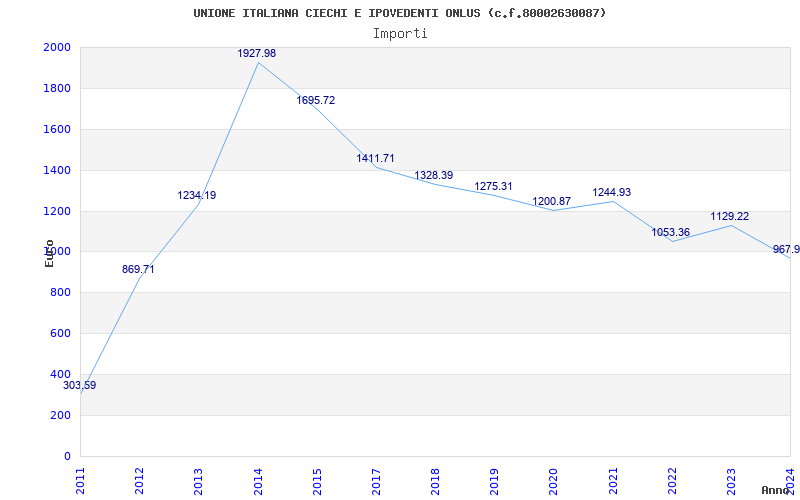The width and height of the screenshot is (800, 500).
Task: Select the 1328.39 data label
Action: click(x=434, y=176)
